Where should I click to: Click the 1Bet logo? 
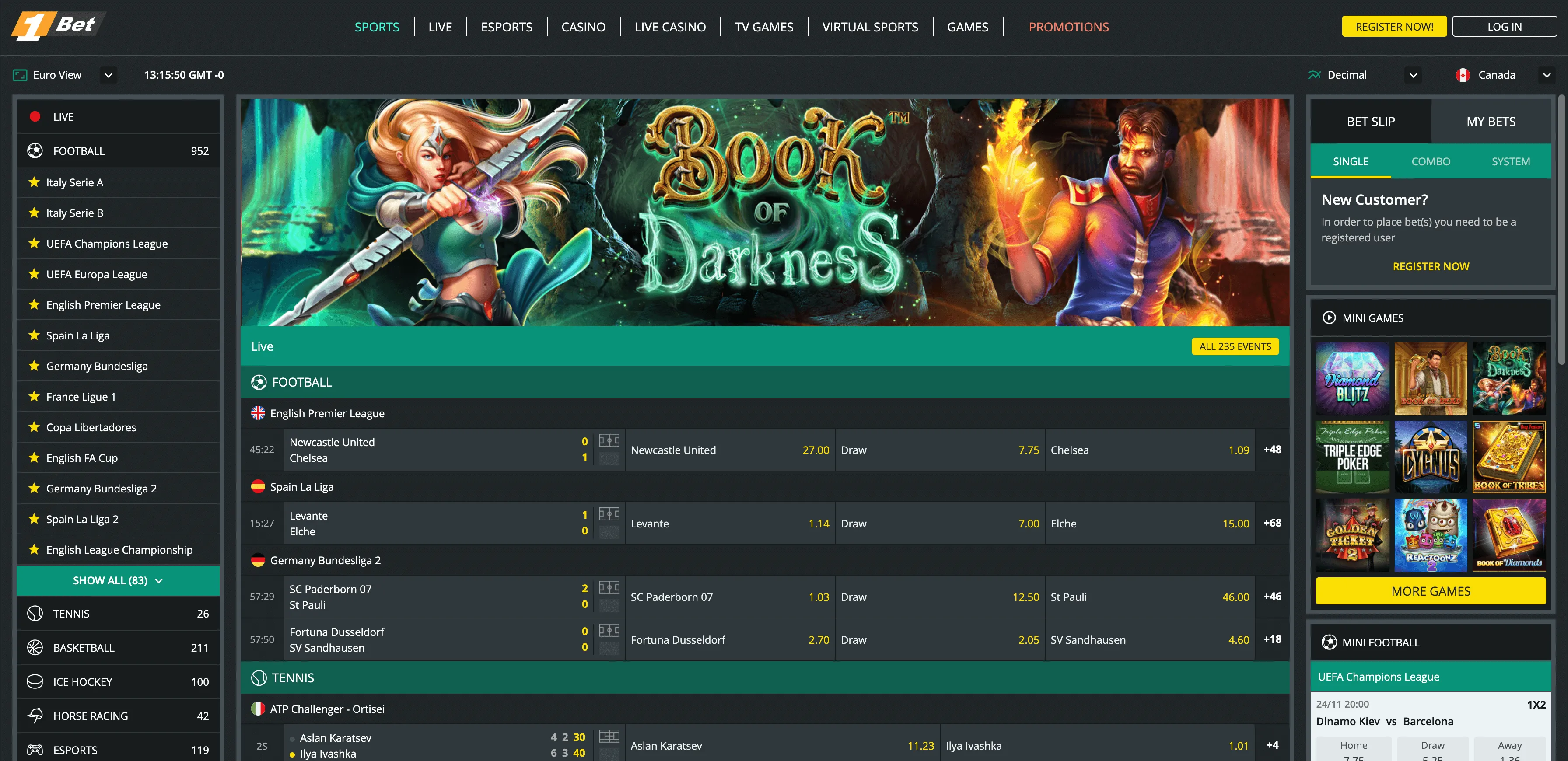(x=58, y=25)
